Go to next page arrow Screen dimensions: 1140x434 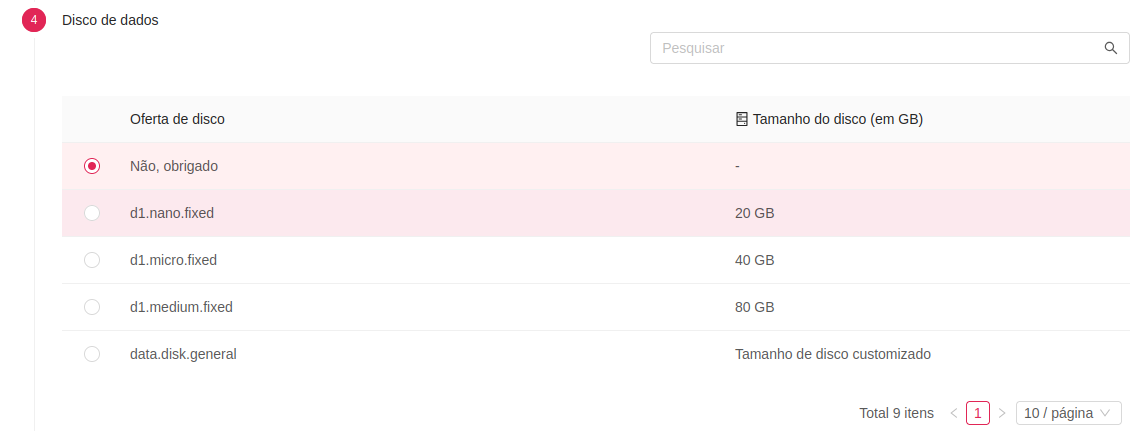click(x=1002, y=413)
